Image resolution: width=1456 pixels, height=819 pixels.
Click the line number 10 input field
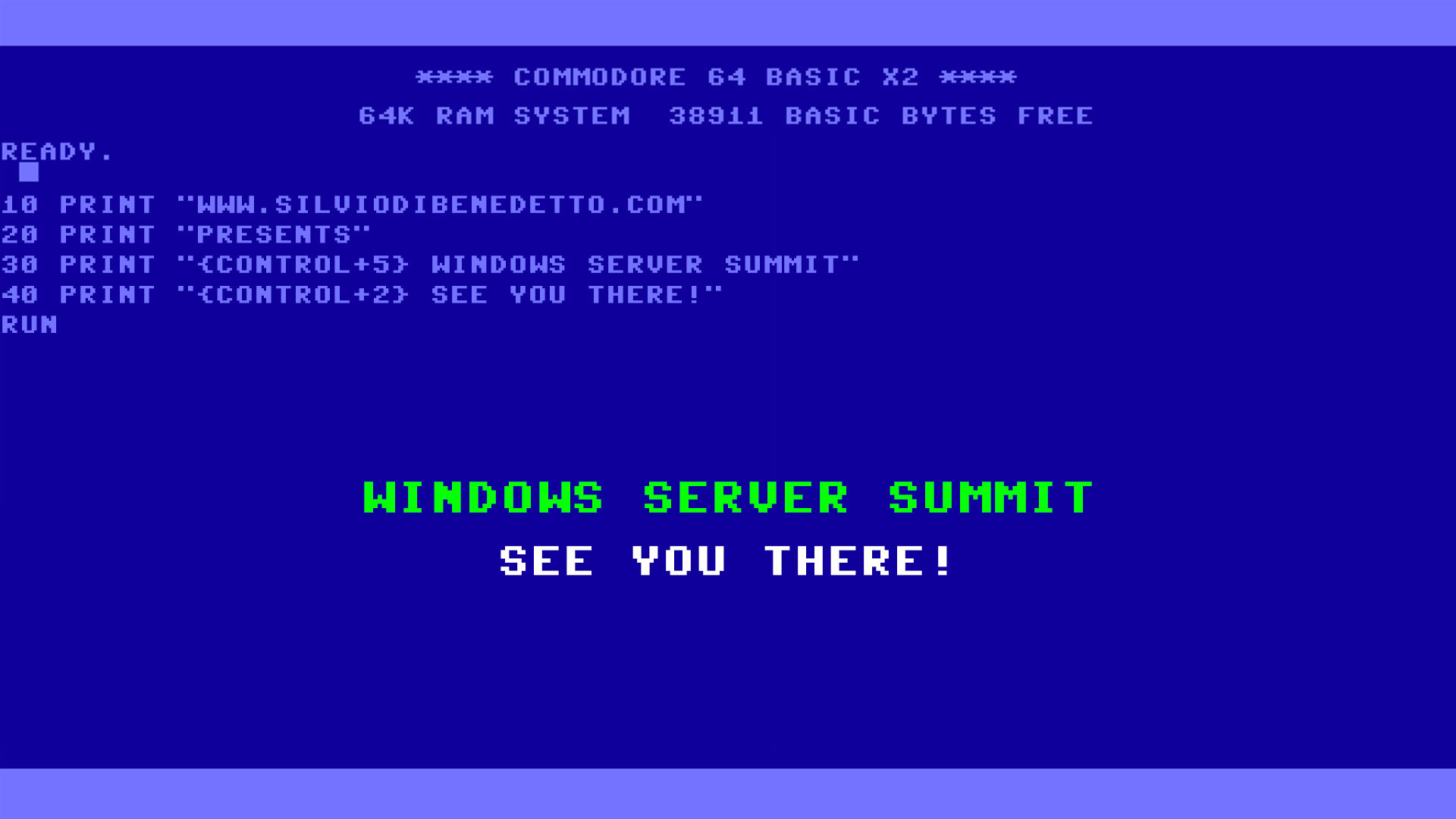(15, 204)
